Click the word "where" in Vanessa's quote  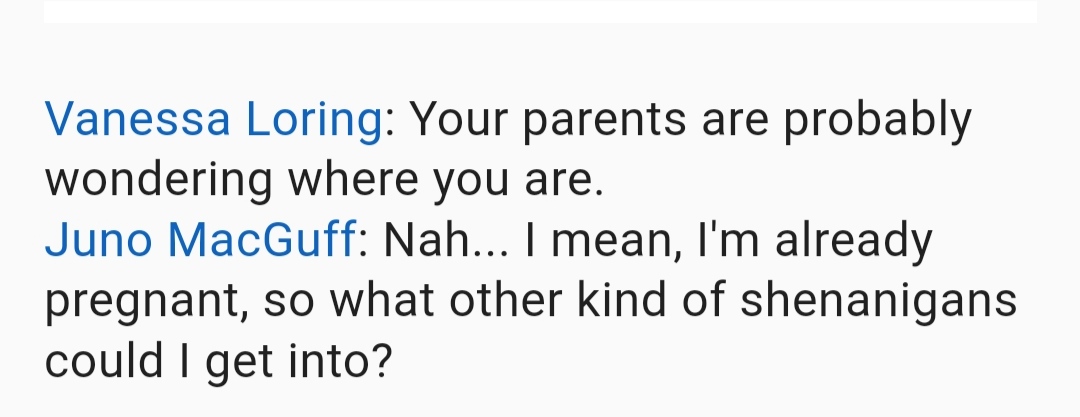click(353, 180)
